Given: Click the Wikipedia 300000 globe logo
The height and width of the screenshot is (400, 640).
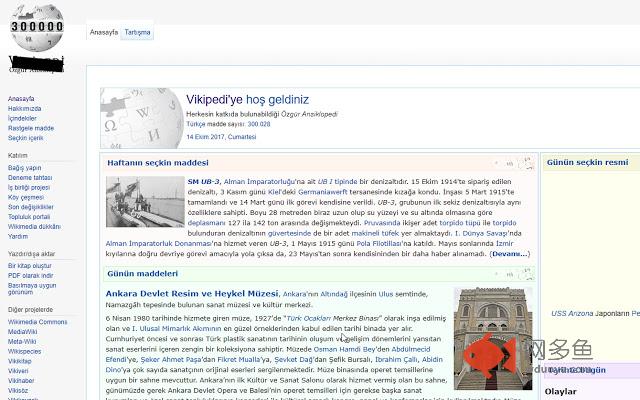Looking at the screenshot, I should (x=37, y=27).
